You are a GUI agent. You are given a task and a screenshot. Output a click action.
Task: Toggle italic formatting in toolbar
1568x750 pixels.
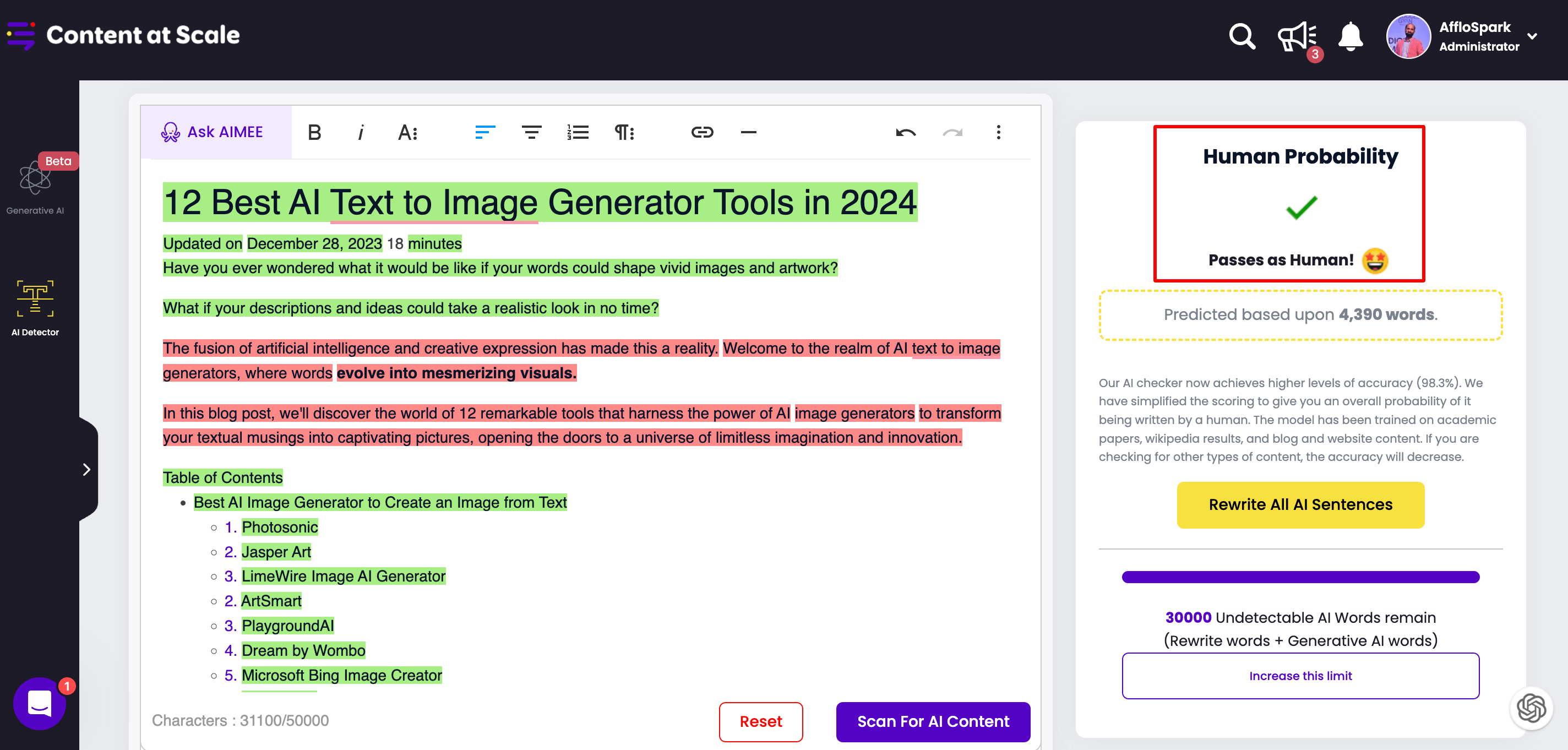click(x=361, y=132)
